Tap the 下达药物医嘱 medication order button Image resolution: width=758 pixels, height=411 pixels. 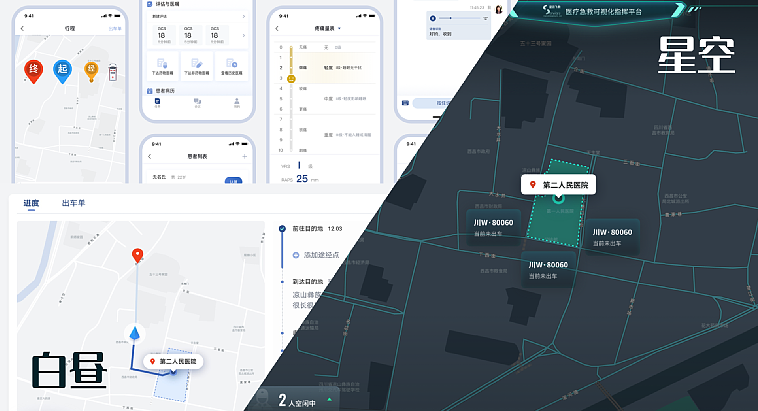point(162,66)
